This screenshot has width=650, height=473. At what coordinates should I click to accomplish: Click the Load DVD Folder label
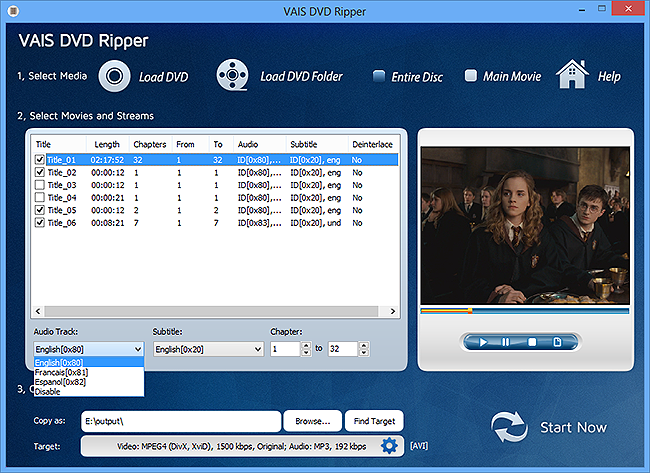tap(301, 76)
